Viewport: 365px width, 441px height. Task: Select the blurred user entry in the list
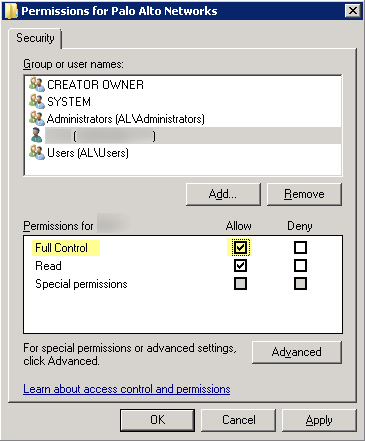coord(183,136)
